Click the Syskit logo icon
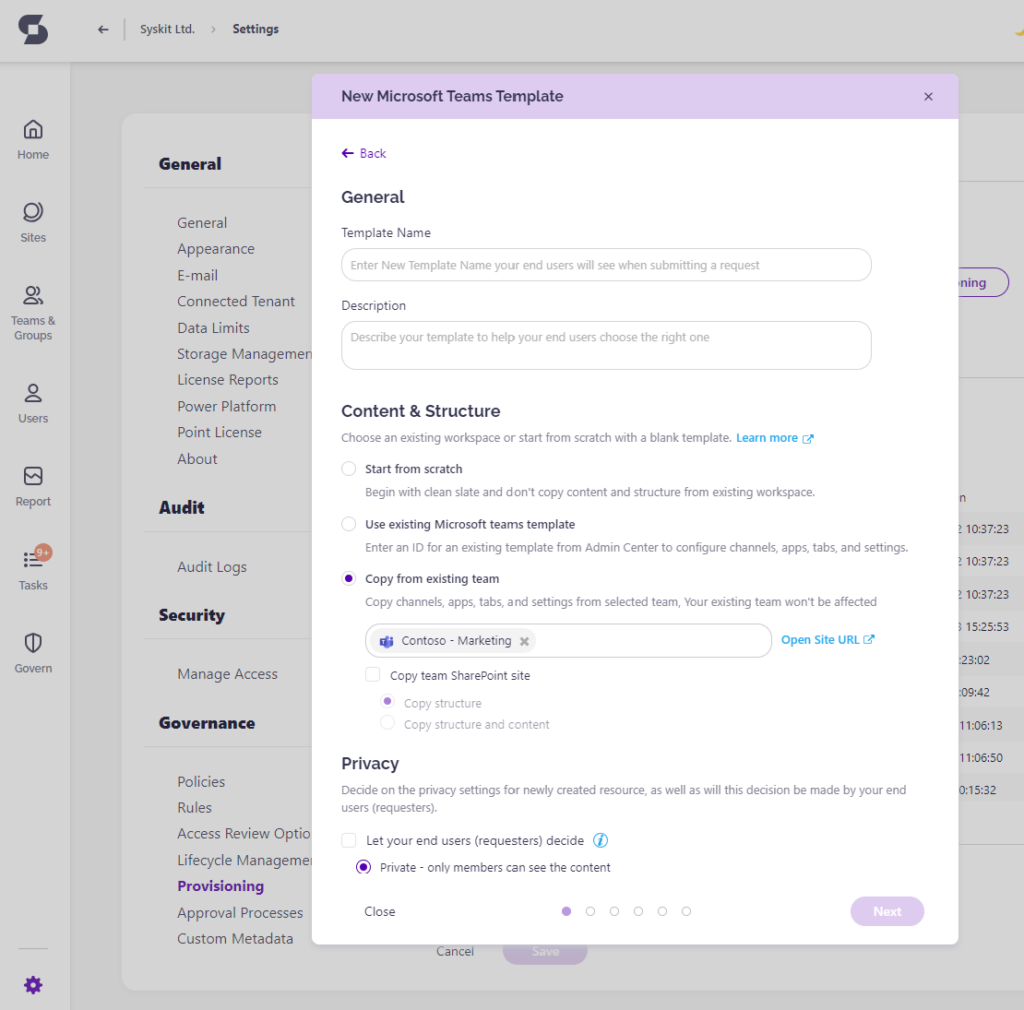The width and height of the screenshot is (1024, 1010). click(33, 29)
